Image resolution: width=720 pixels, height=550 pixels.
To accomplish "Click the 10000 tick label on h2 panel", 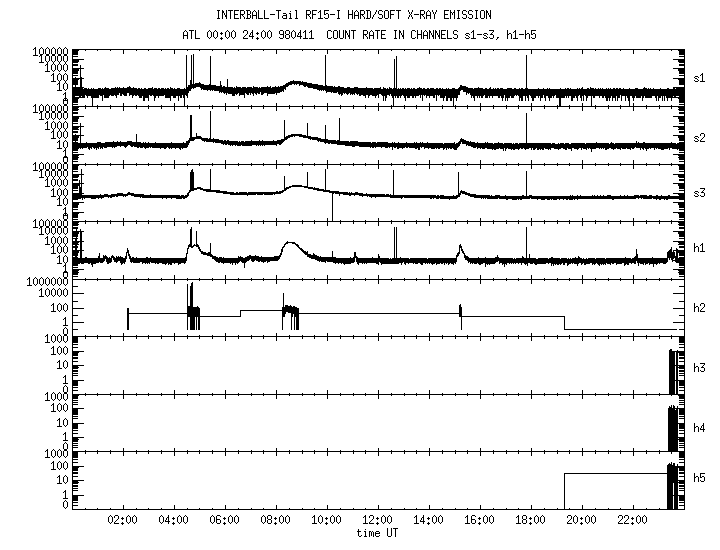I will (53, 293).
